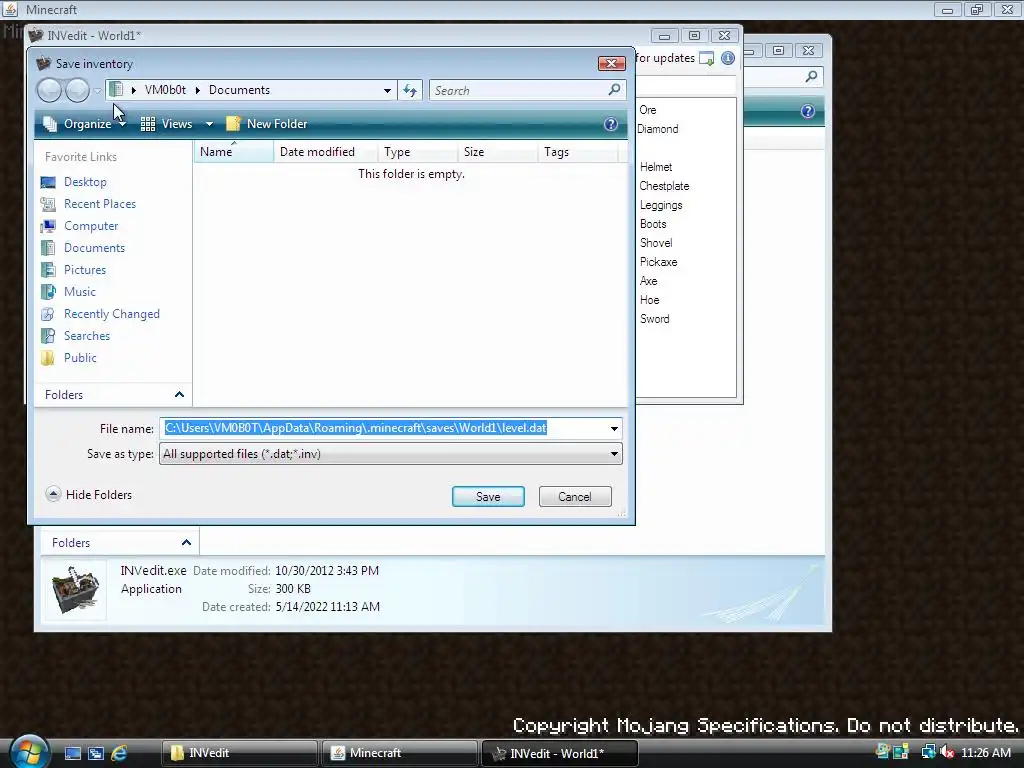Click the VM0b0t breadcrumb in address bar

click(x=165, y=90)
